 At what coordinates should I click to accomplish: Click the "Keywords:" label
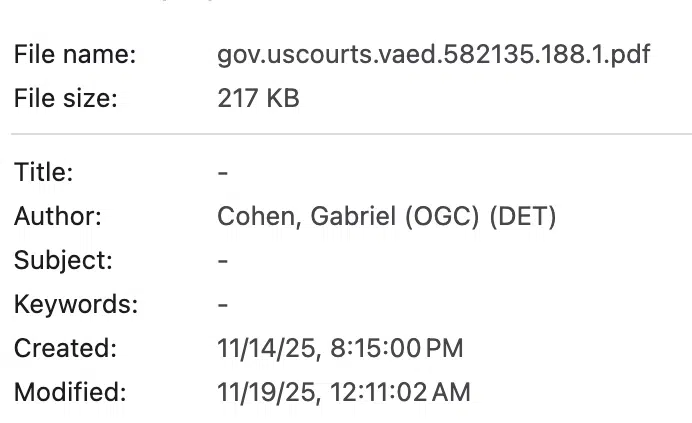coord(76,304)
